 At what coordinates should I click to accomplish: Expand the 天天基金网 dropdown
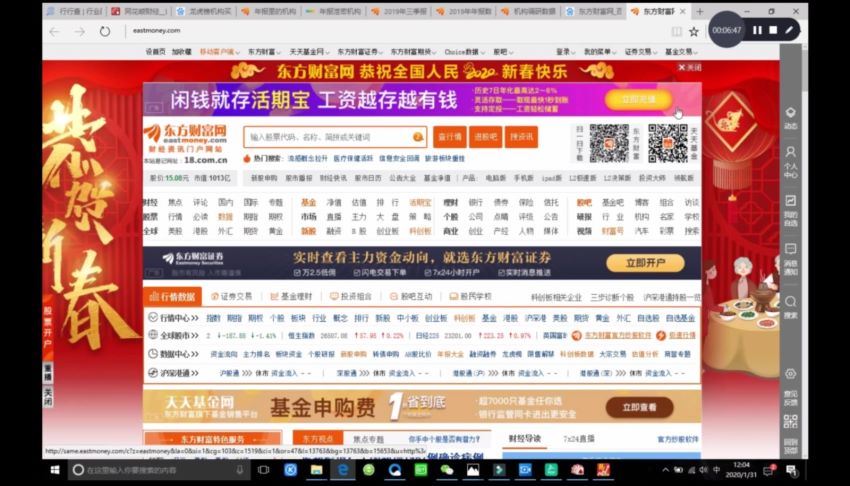coord(309,51)
